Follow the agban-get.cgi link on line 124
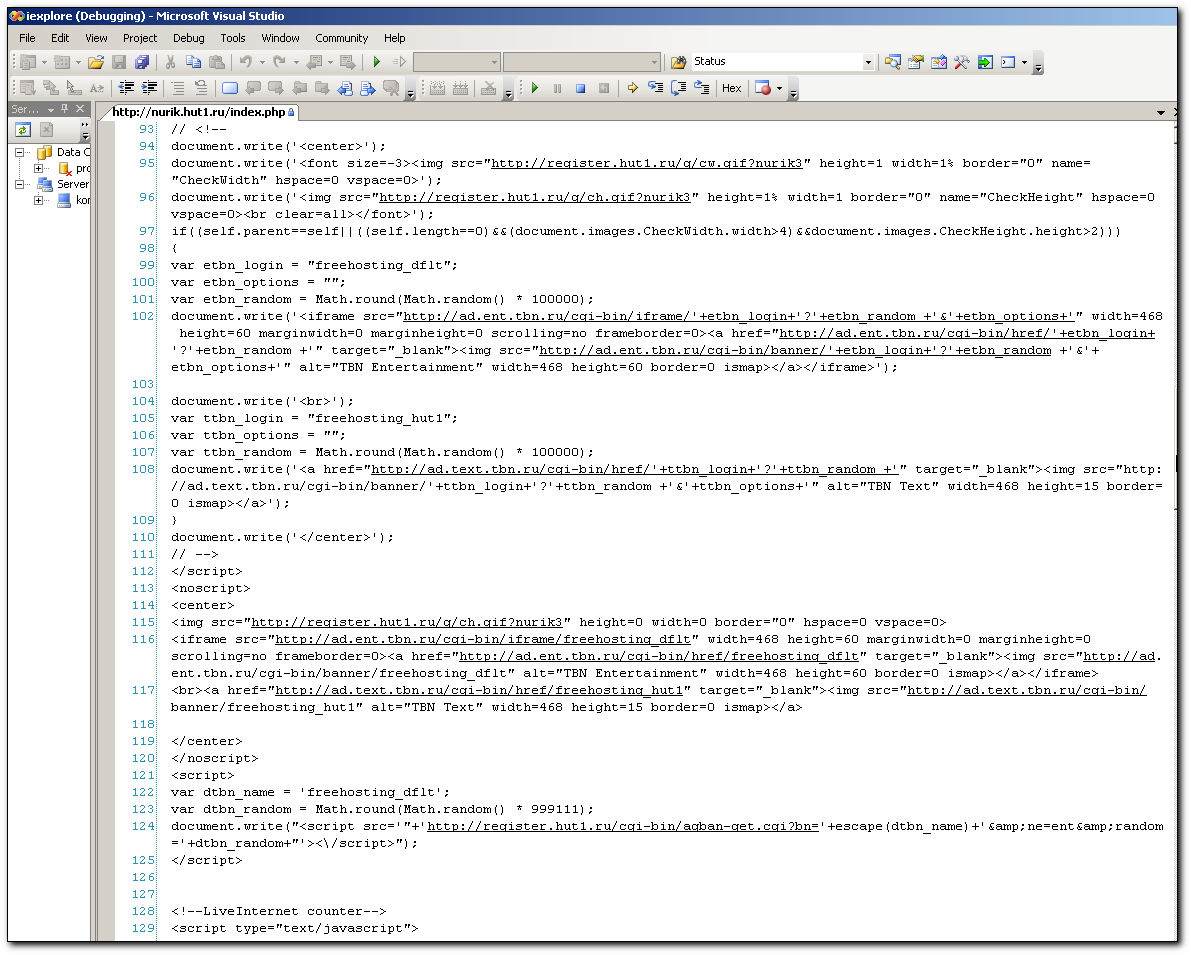The width and height of the screenshot is (1191, 955). pos(624,827)
